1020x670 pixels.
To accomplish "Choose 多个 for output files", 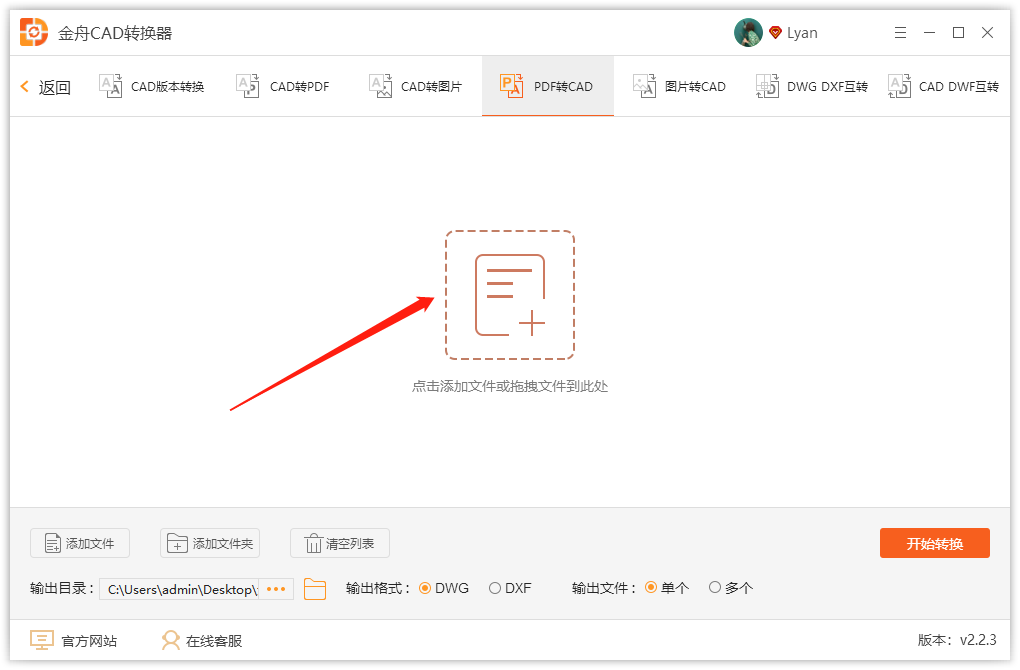I will click(x=717, y=588).
